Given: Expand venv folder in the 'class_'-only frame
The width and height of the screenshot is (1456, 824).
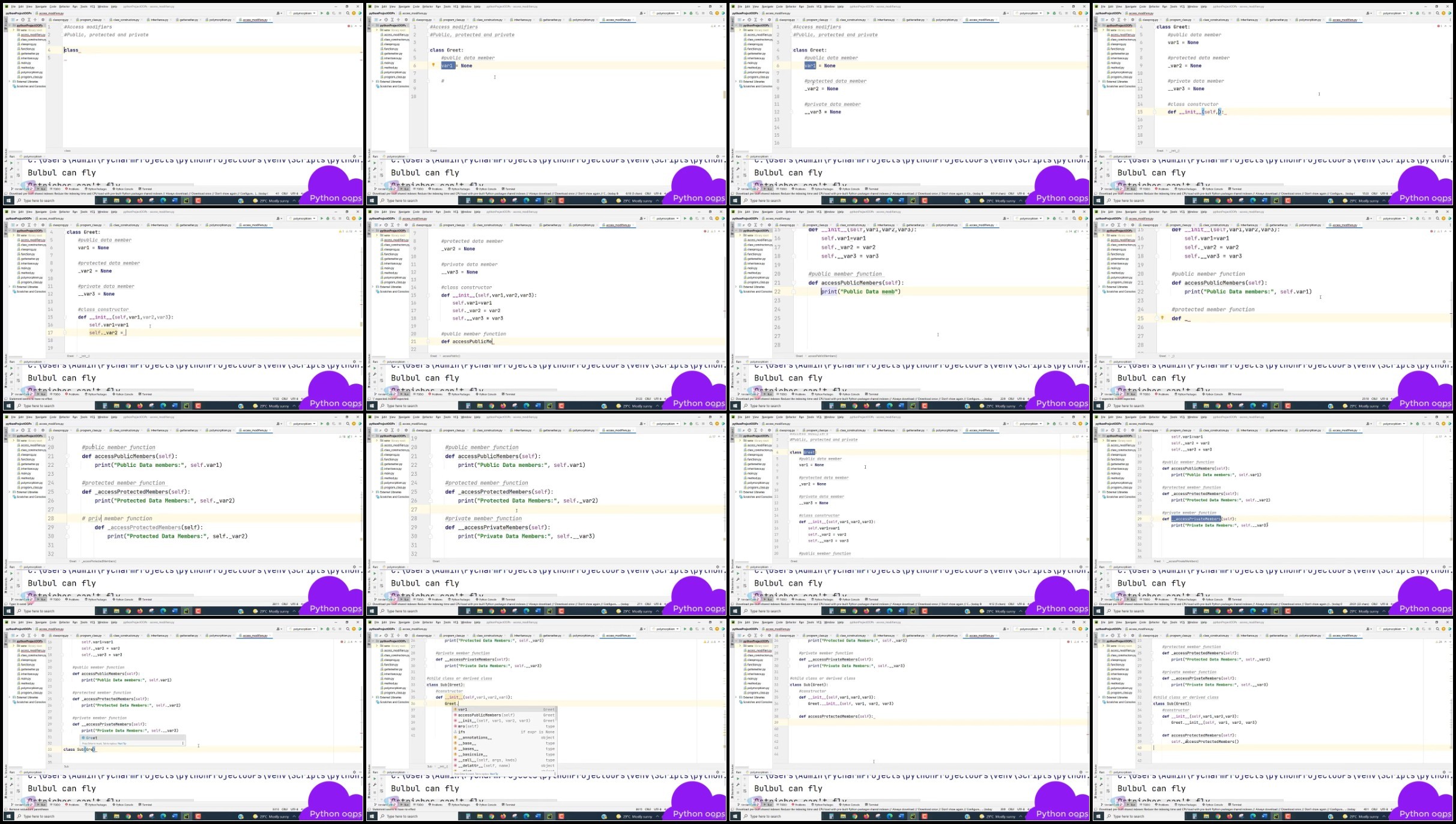Looking at the screenshot, I should (x=14, y=30).
